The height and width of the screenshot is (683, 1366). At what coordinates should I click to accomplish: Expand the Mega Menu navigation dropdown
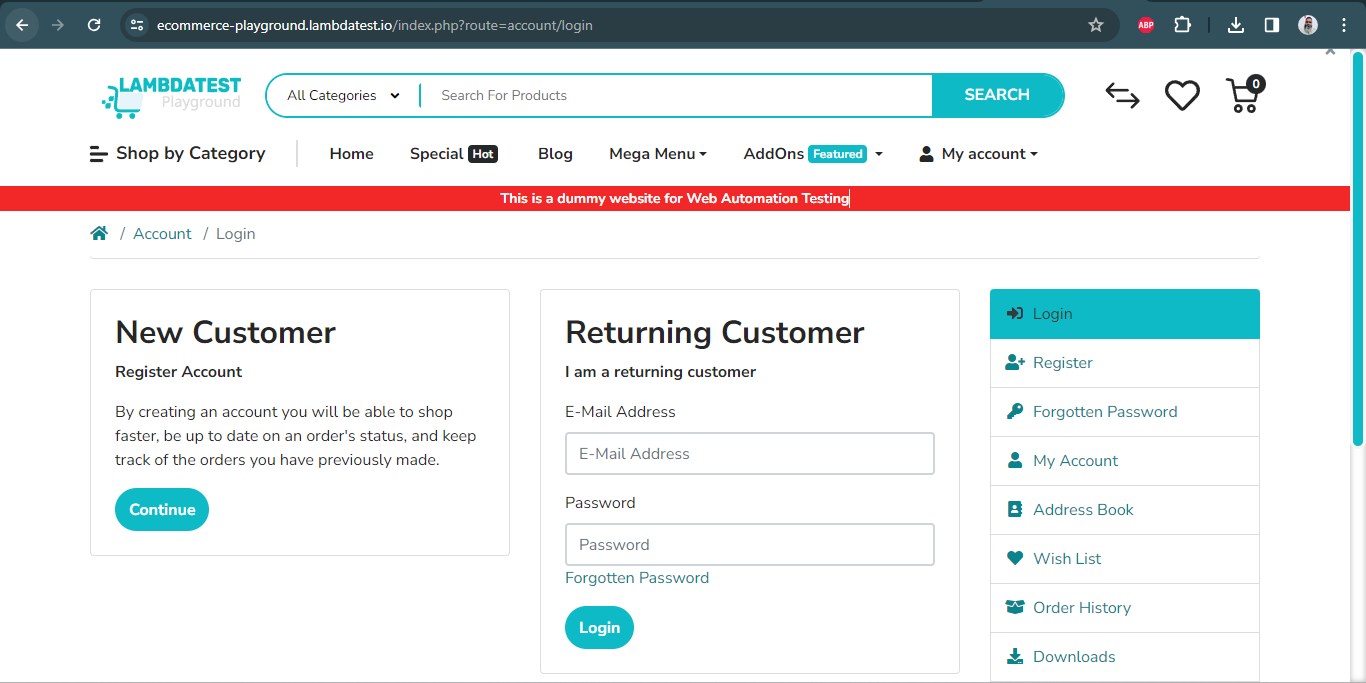coord(657,153)
